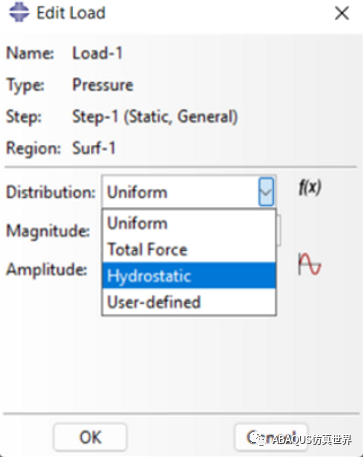The image size is (363, 457).
Task: Click the Distribution combo box showing Uniform
Action: [189, 192]
